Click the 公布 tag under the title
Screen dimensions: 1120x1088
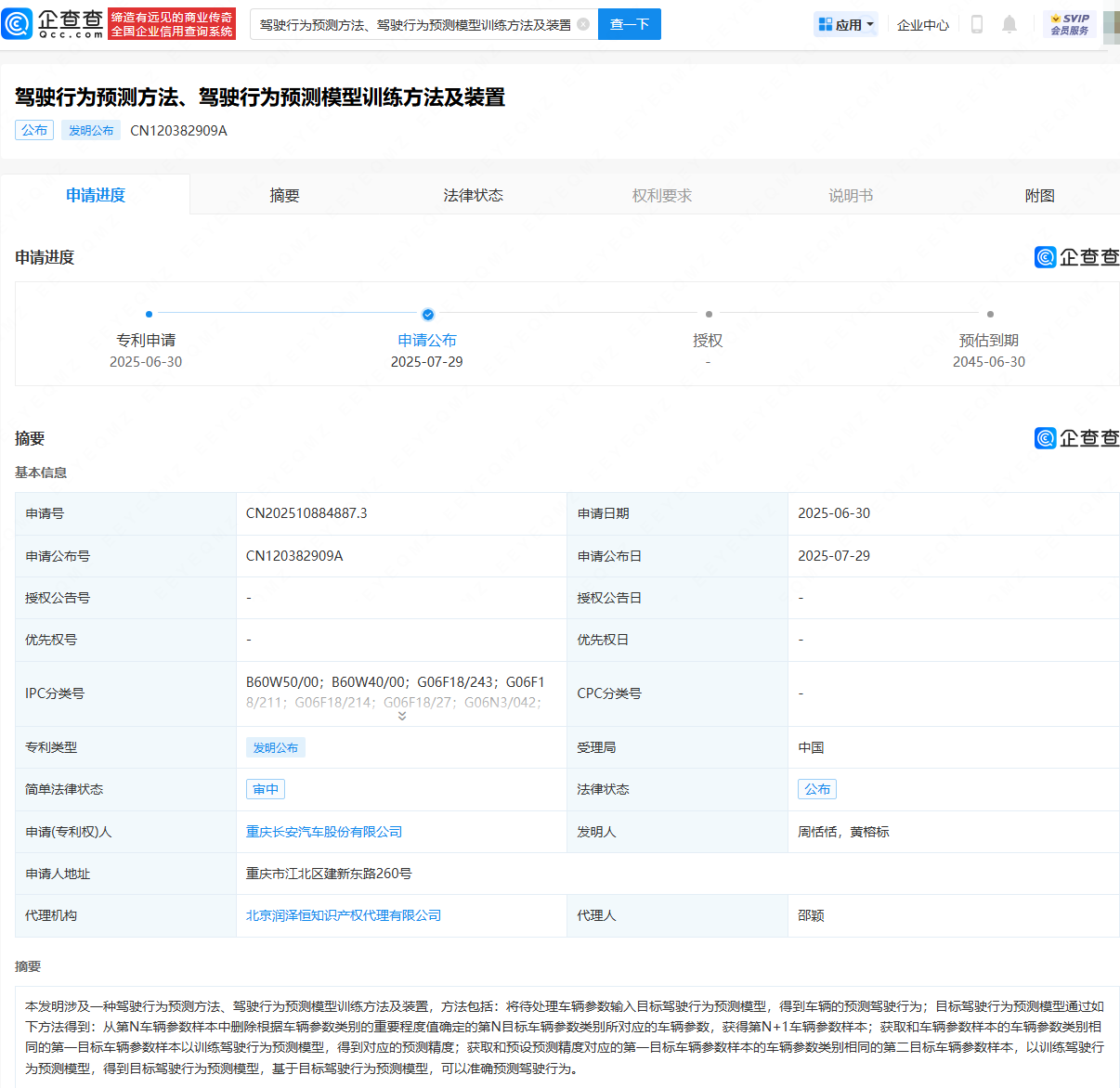[34, 130]
